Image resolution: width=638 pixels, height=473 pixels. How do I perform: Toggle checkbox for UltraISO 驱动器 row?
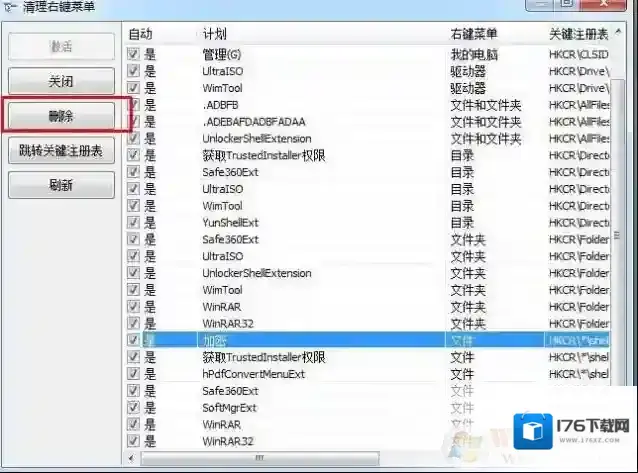pos(133,71)
